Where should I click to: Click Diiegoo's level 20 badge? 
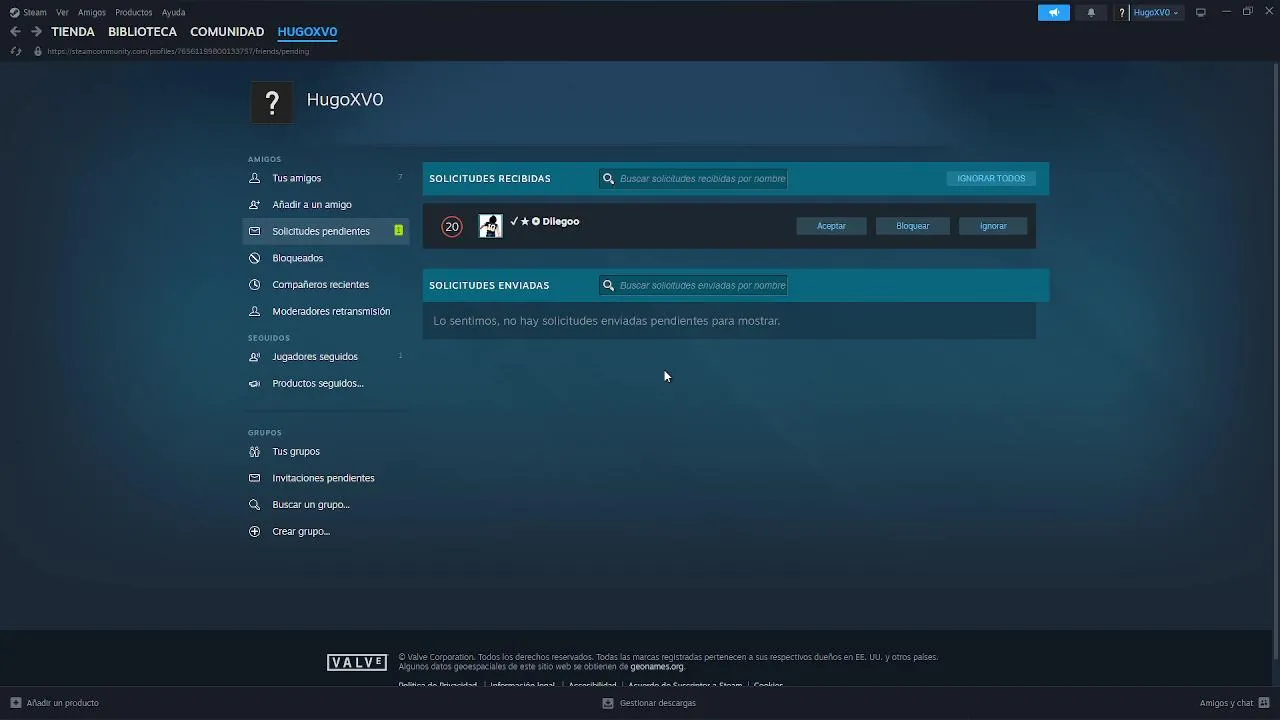[x=452, y=227]
